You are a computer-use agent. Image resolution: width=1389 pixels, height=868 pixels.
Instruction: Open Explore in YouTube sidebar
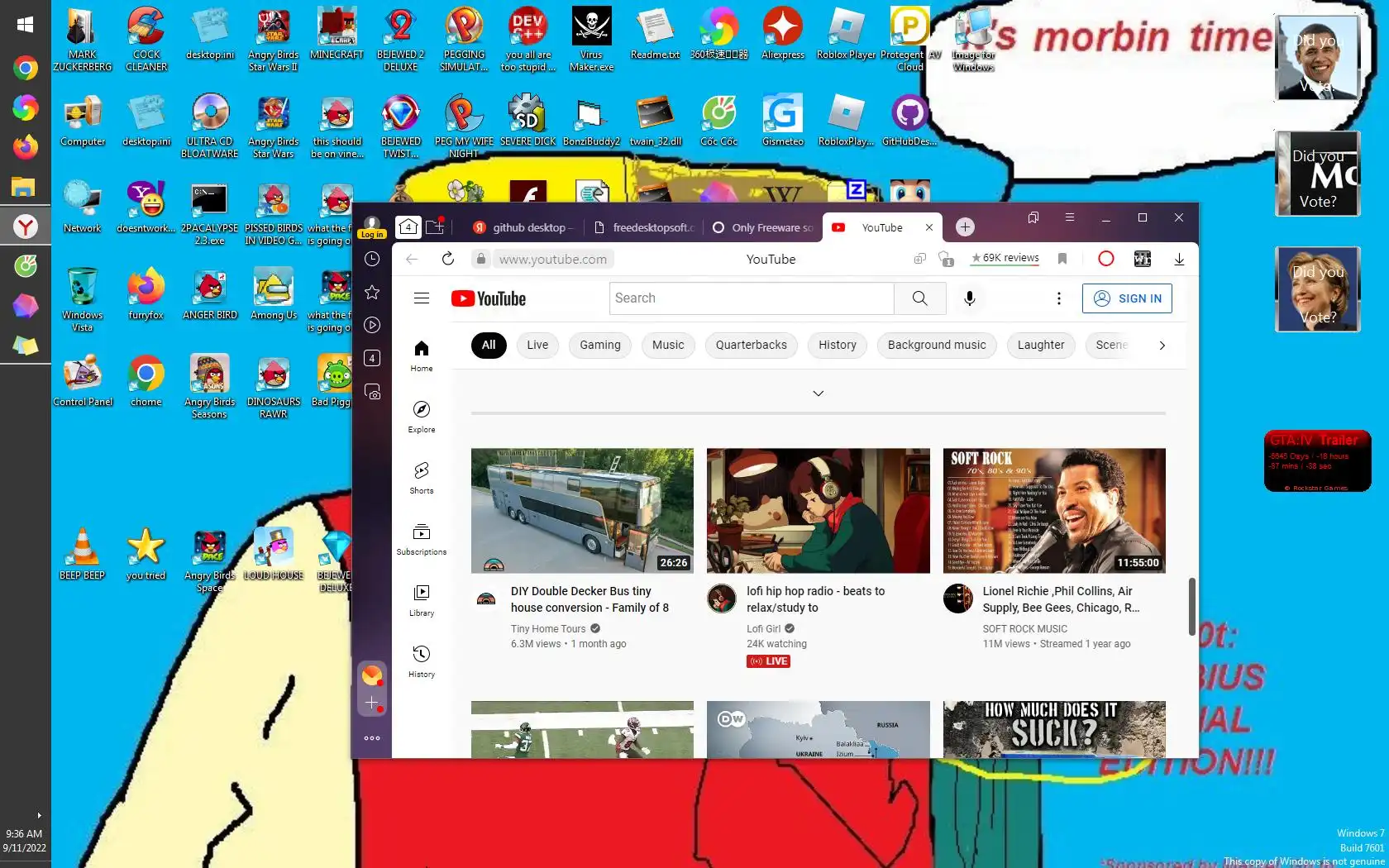click(x=422, y=417)
